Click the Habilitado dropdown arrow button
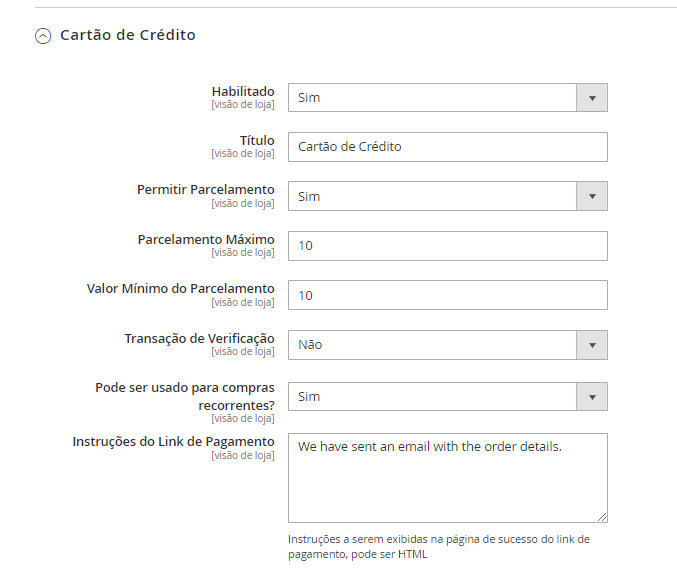Image resolution: width=677 pixels, height=575 pixels. click(592, 98)
